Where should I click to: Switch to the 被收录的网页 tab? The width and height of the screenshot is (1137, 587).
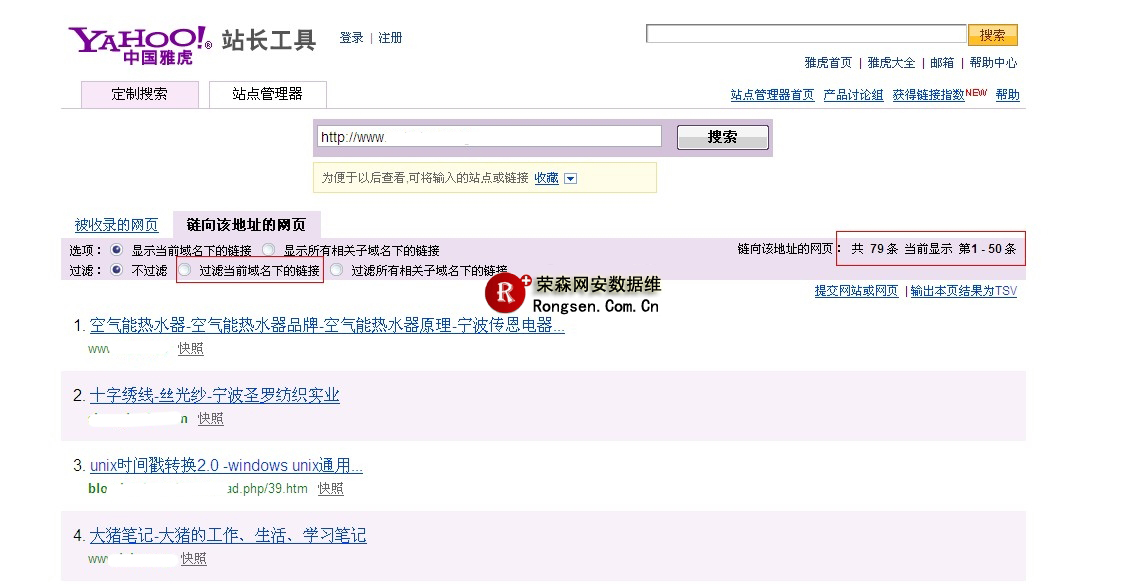click(116, 225)
